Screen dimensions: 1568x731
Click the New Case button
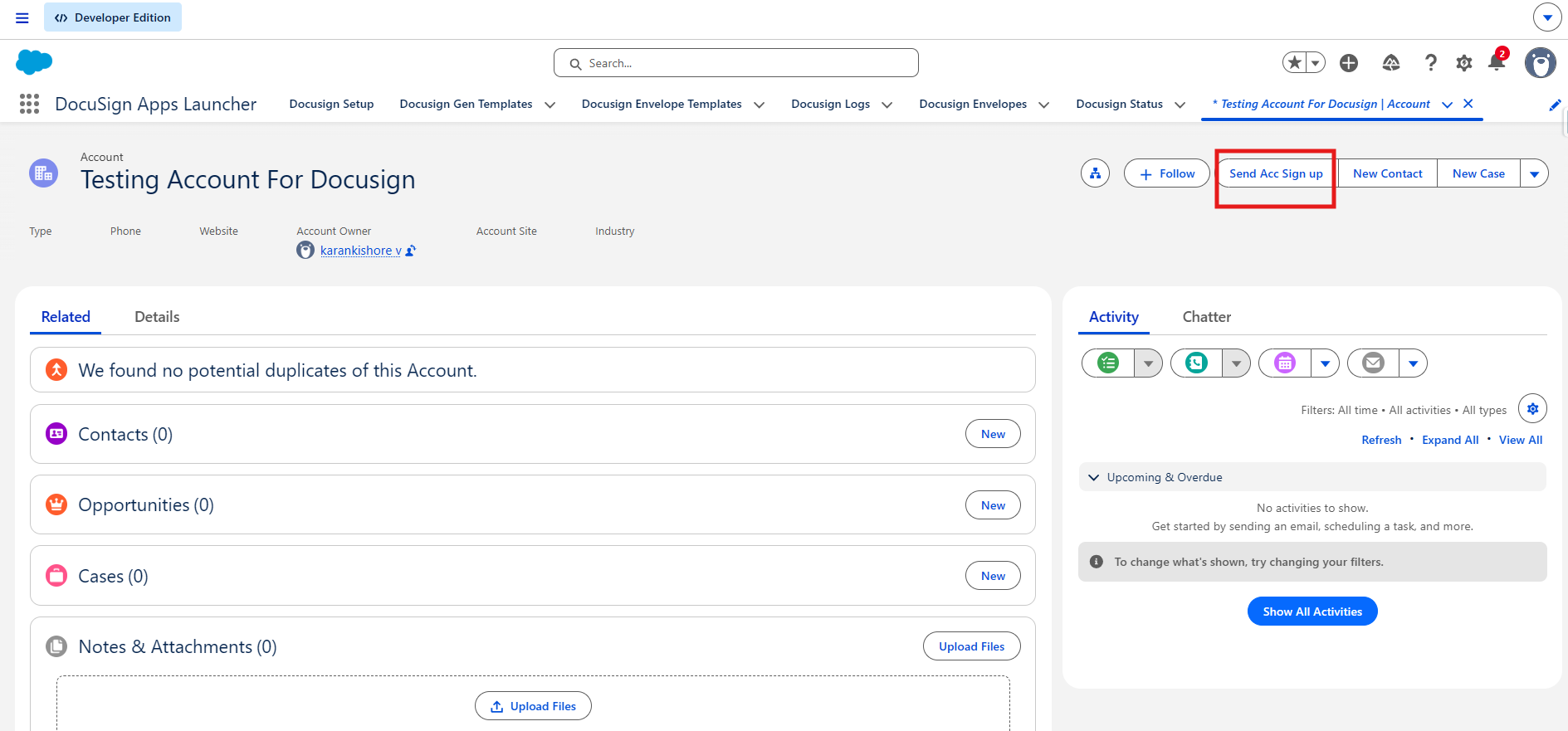(x=1478, y=173)
